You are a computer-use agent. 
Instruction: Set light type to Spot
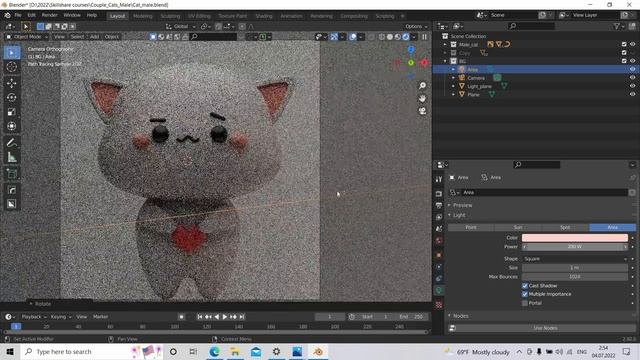point(565,227)
